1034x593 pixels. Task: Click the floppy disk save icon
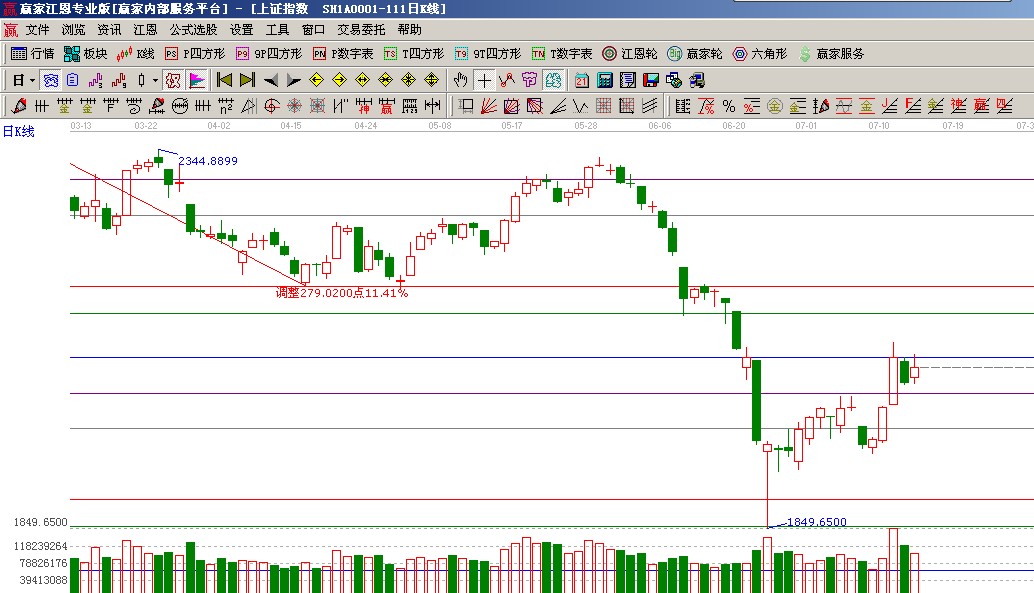pos(650,80)
